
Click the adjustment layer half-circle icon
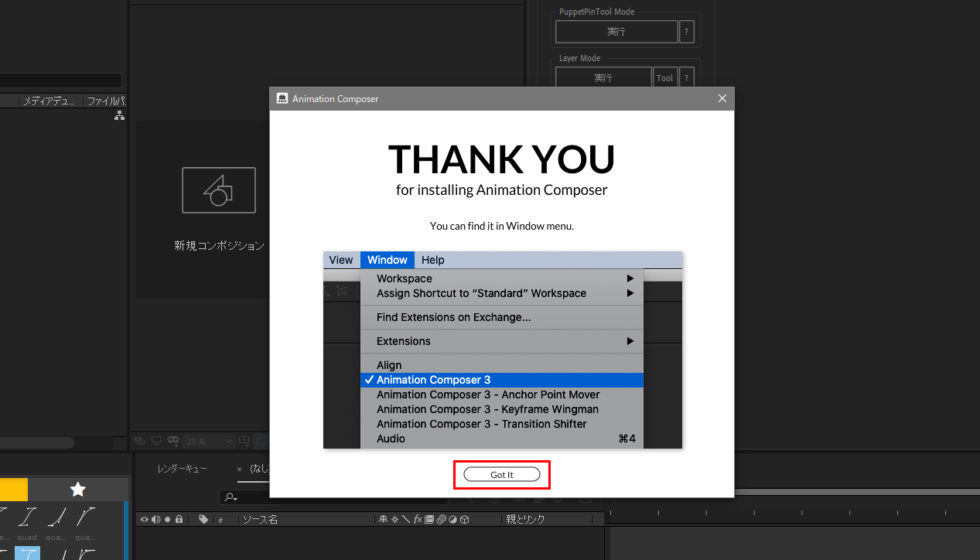[x=452, y=519]
